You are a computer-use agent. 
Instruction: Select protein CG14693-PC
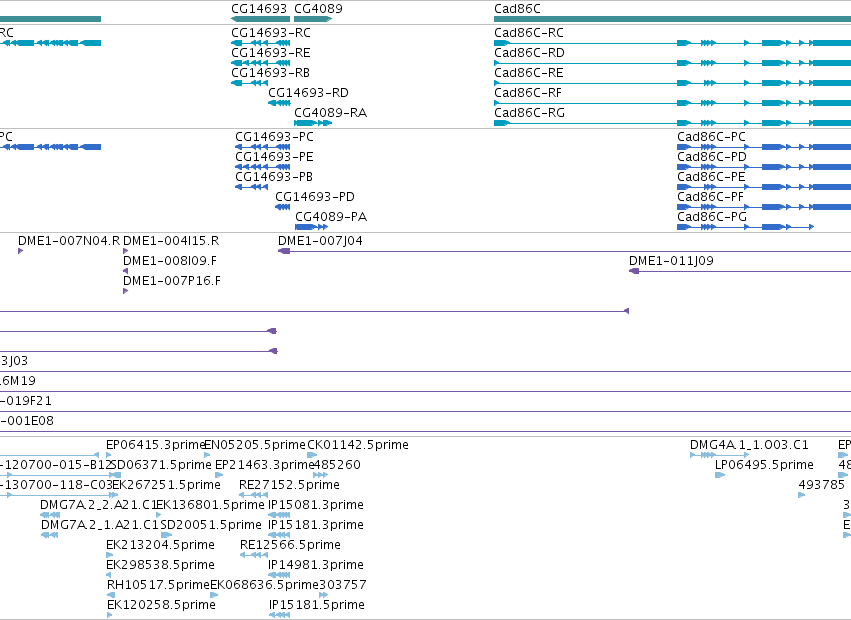click(x=275, y=137)
